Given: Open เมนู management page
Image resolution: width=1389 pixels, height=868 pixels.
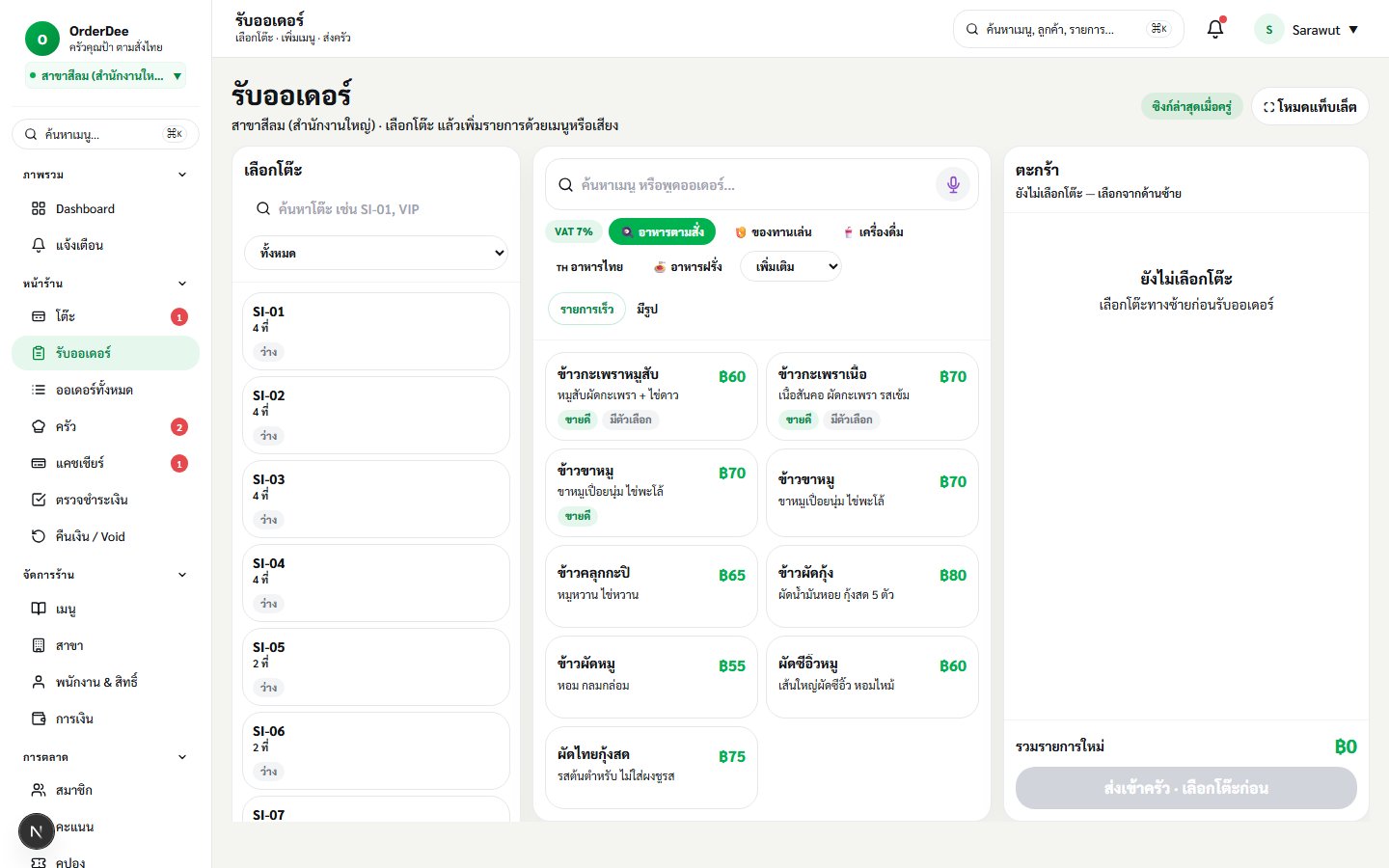Looking at the screenshot, I should point(105,609).
